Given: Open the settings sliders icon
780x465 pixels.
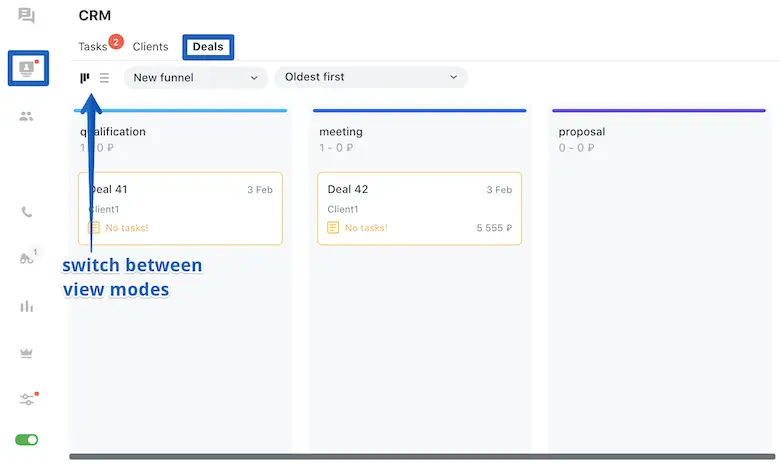Looking at the screenshot, I should 26,399.
